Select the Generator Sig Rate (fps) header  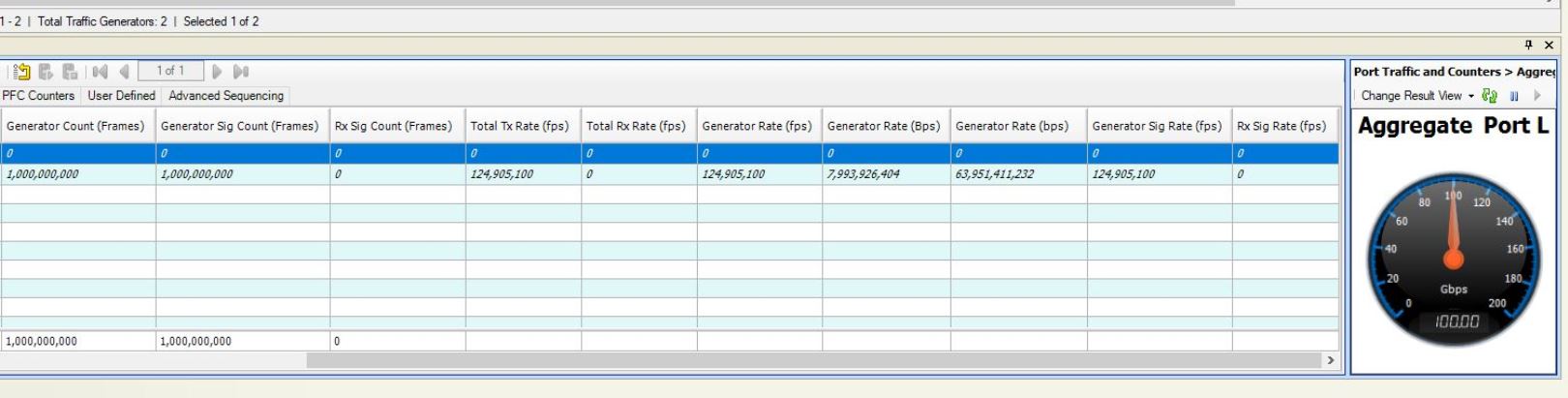click(x=1160, y=126)
